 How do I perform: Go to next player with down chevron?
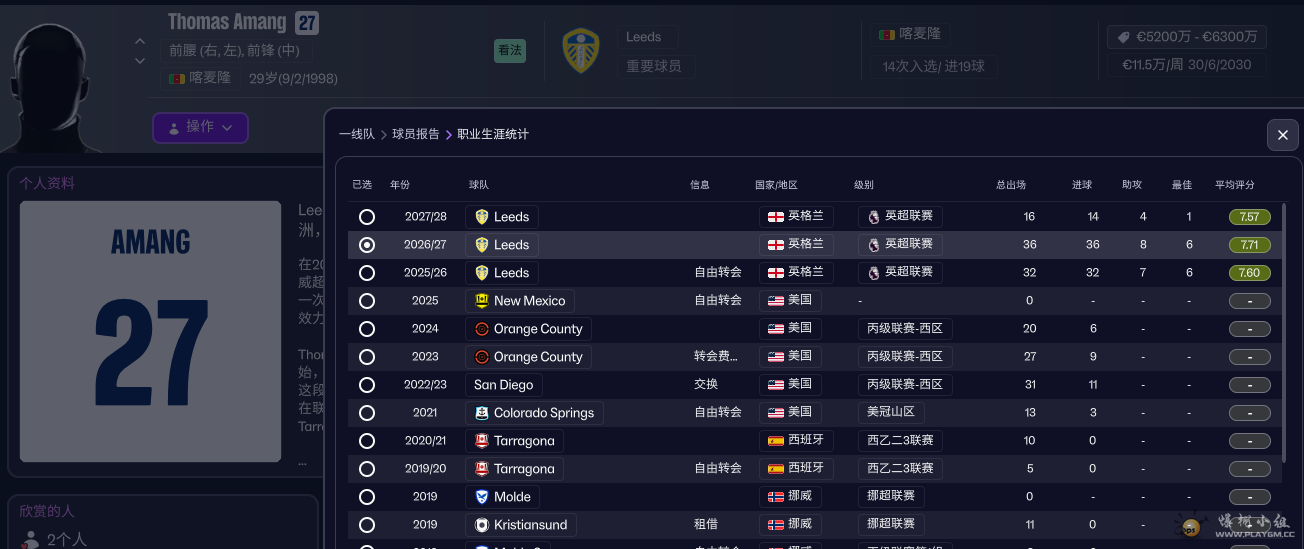140,61
